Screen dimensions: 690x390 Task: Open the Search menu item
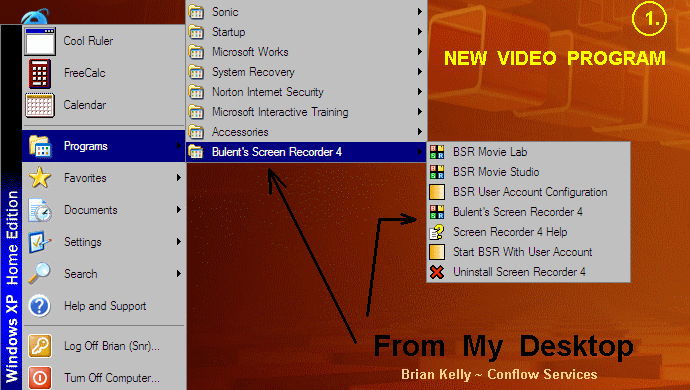click(104, 274)
